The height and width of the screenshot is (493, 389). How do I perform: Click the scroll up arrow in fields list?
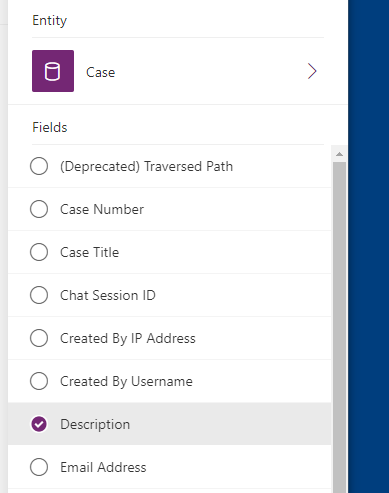(339, 154)
